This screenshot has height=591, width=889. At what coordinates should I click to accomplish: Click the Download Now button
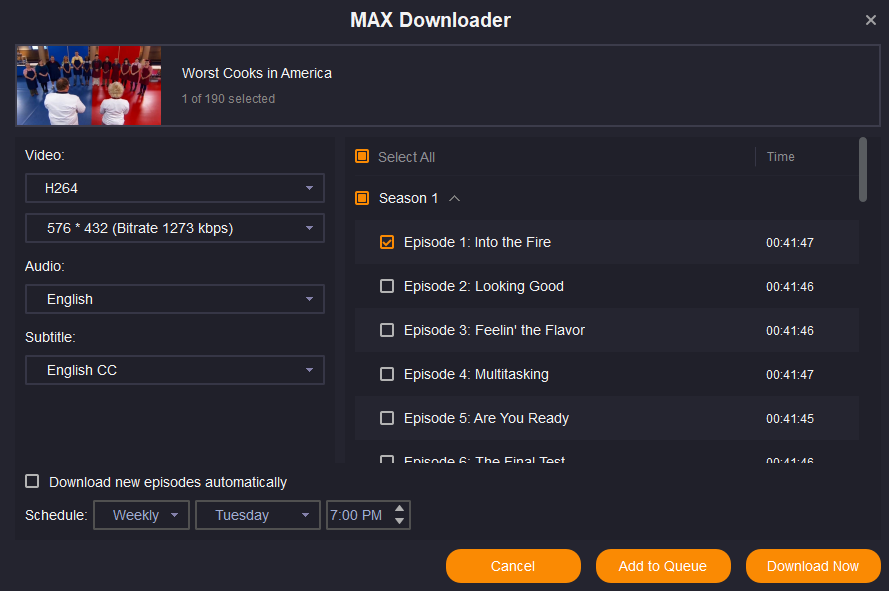(813, 566)
